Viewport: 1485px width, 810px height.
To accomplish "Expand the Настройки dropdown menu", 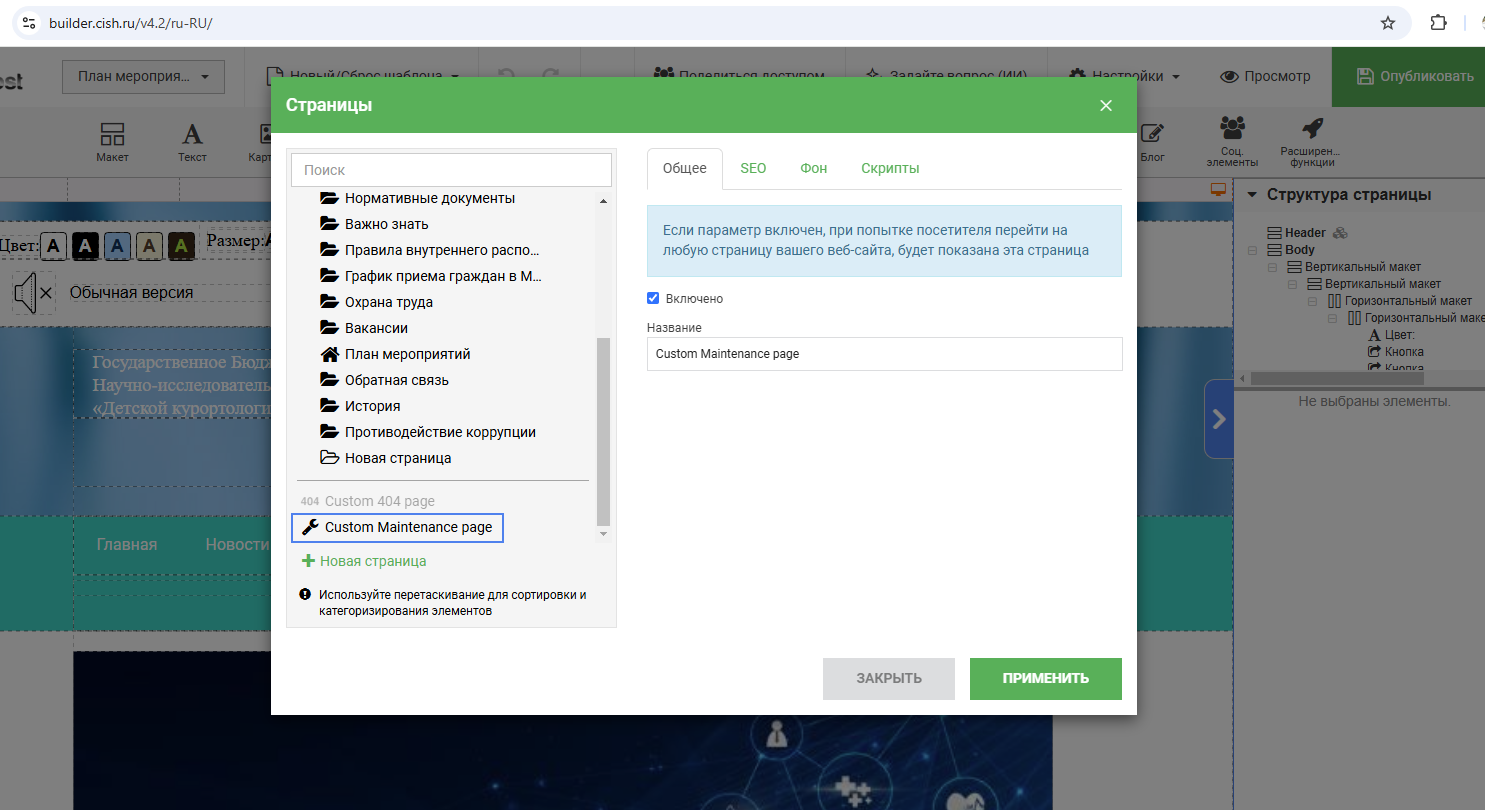I will coord(1124,76).
